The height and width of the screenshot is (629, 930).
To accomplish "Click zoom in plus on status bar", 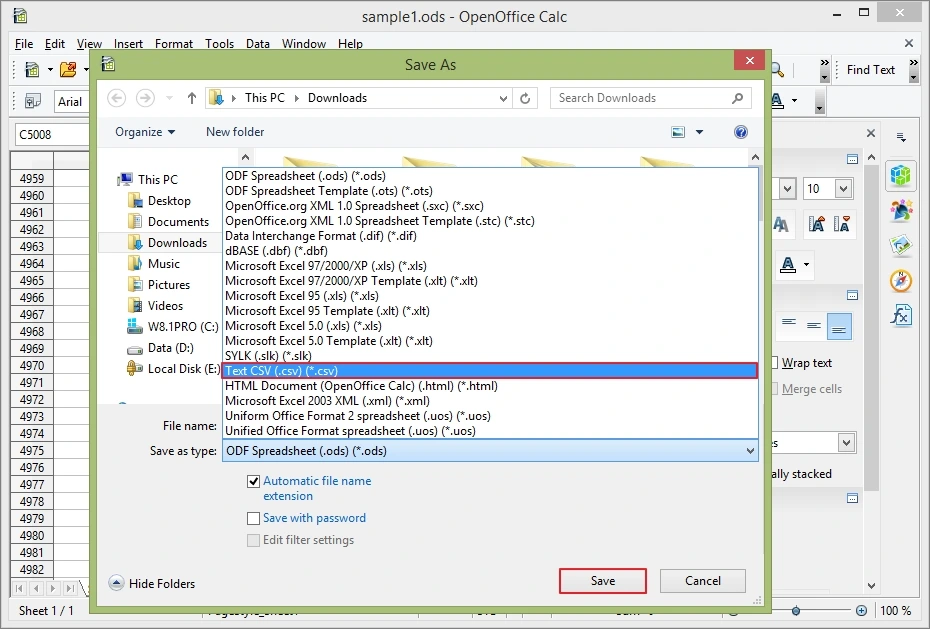I will tap(861, 610).
